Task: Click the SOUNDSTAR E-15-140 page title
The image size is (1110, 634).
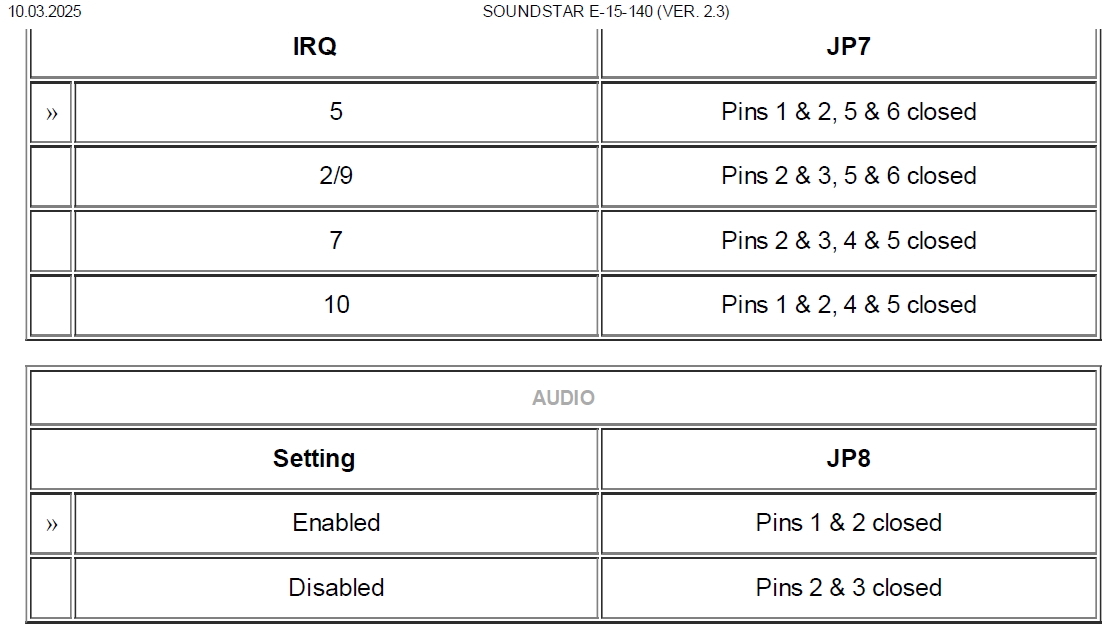Action: click(605, 12)
